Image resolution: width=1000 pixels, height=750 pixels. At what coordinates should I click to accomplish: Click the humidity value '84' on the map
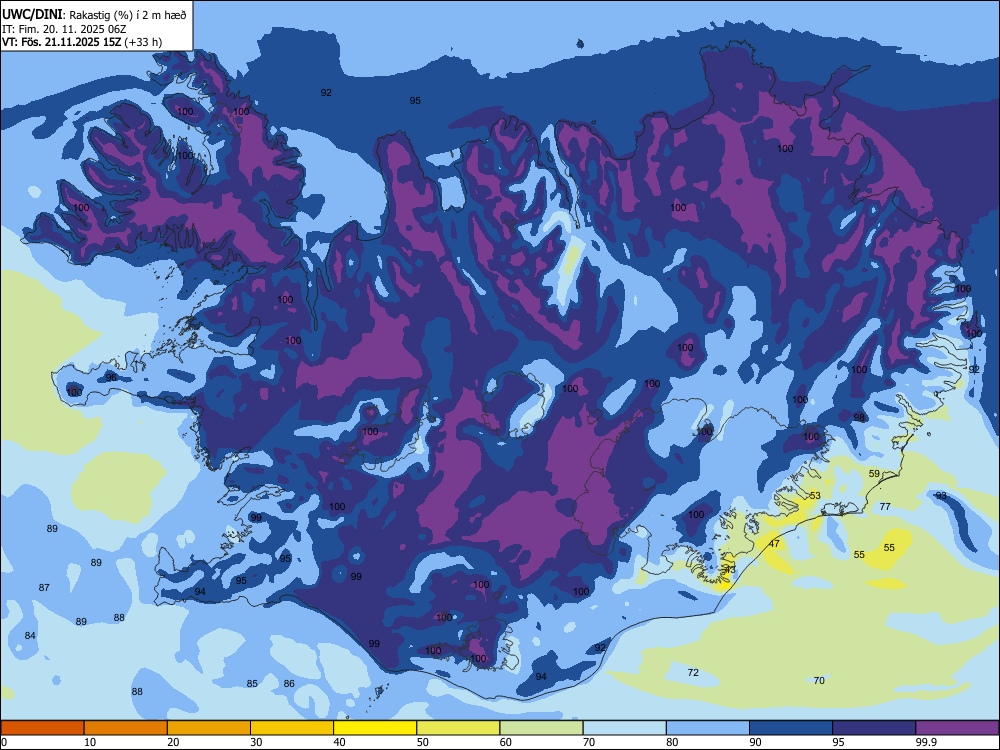[x=30, y=635]
